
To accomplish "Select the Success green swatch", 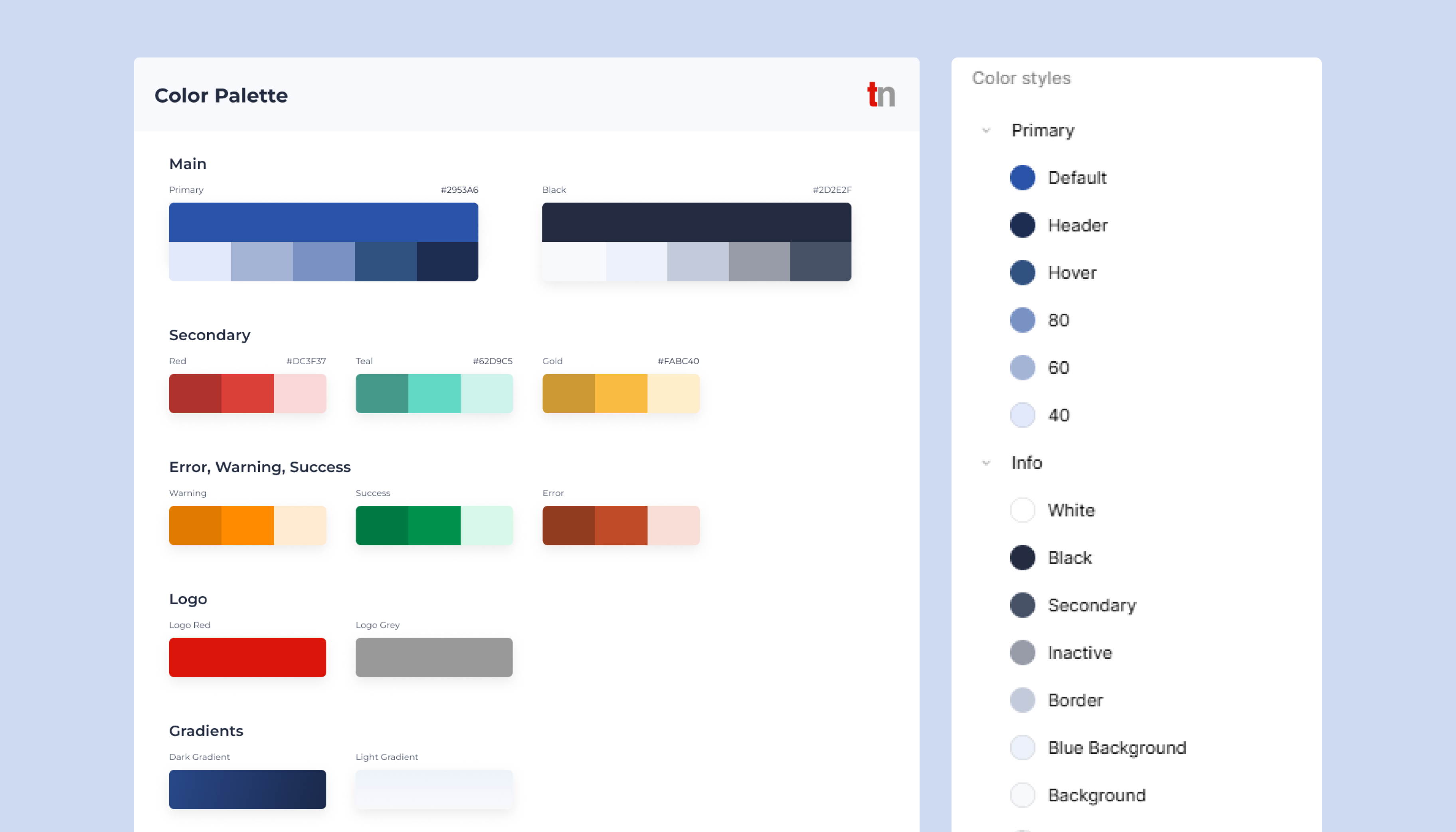I will [x=433, y=525].
